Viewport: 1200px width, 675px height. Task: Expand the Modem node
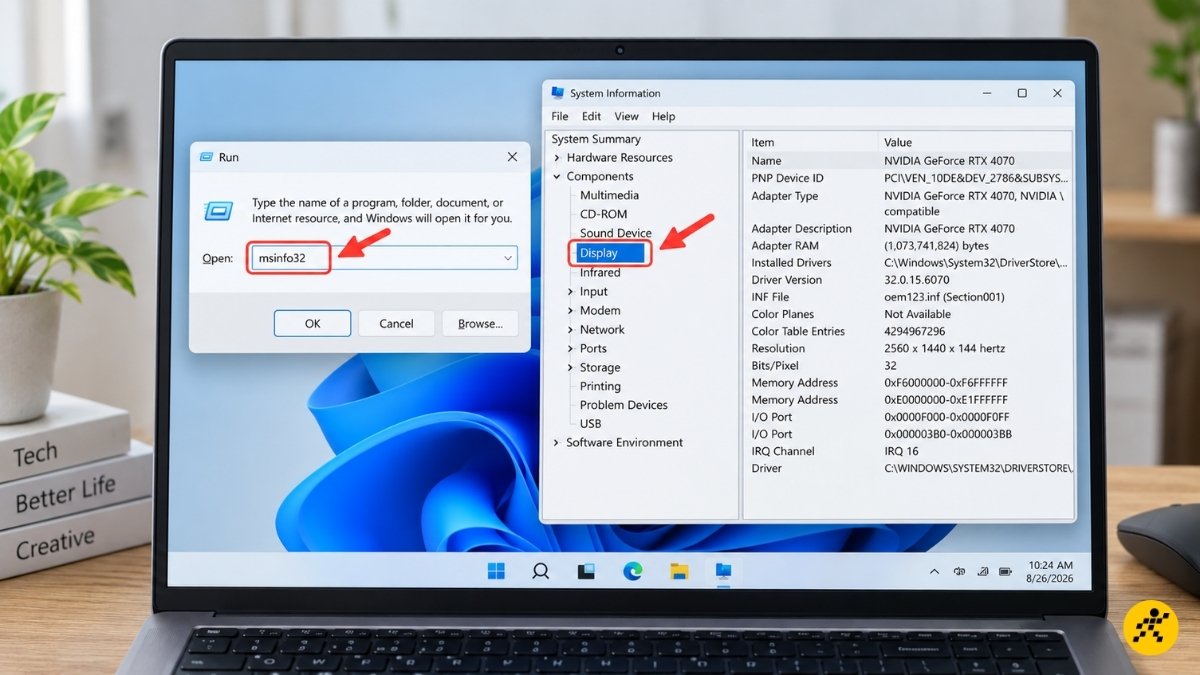(571, 311)
